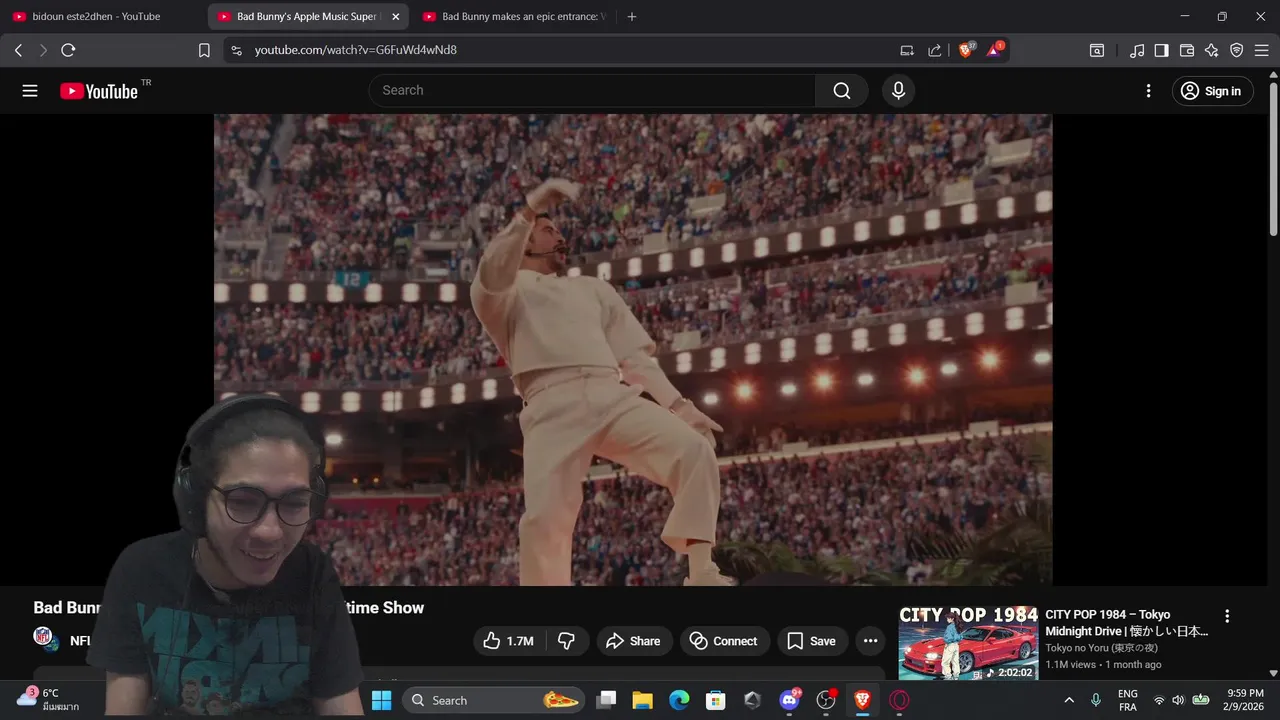The image size is (1280, 720).
Task: Switch to the bidoun este2dhen YouTube tab
Action: (97, 16)
